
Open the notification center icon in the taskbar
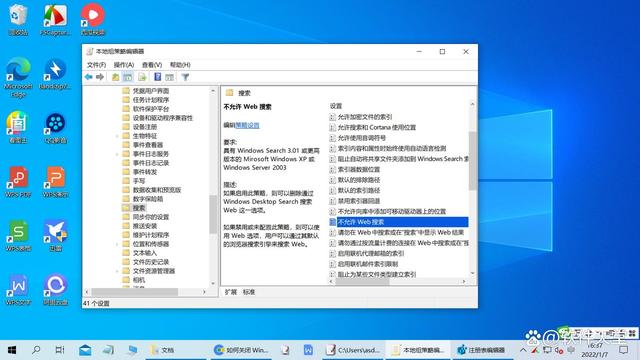pos(623,350)
